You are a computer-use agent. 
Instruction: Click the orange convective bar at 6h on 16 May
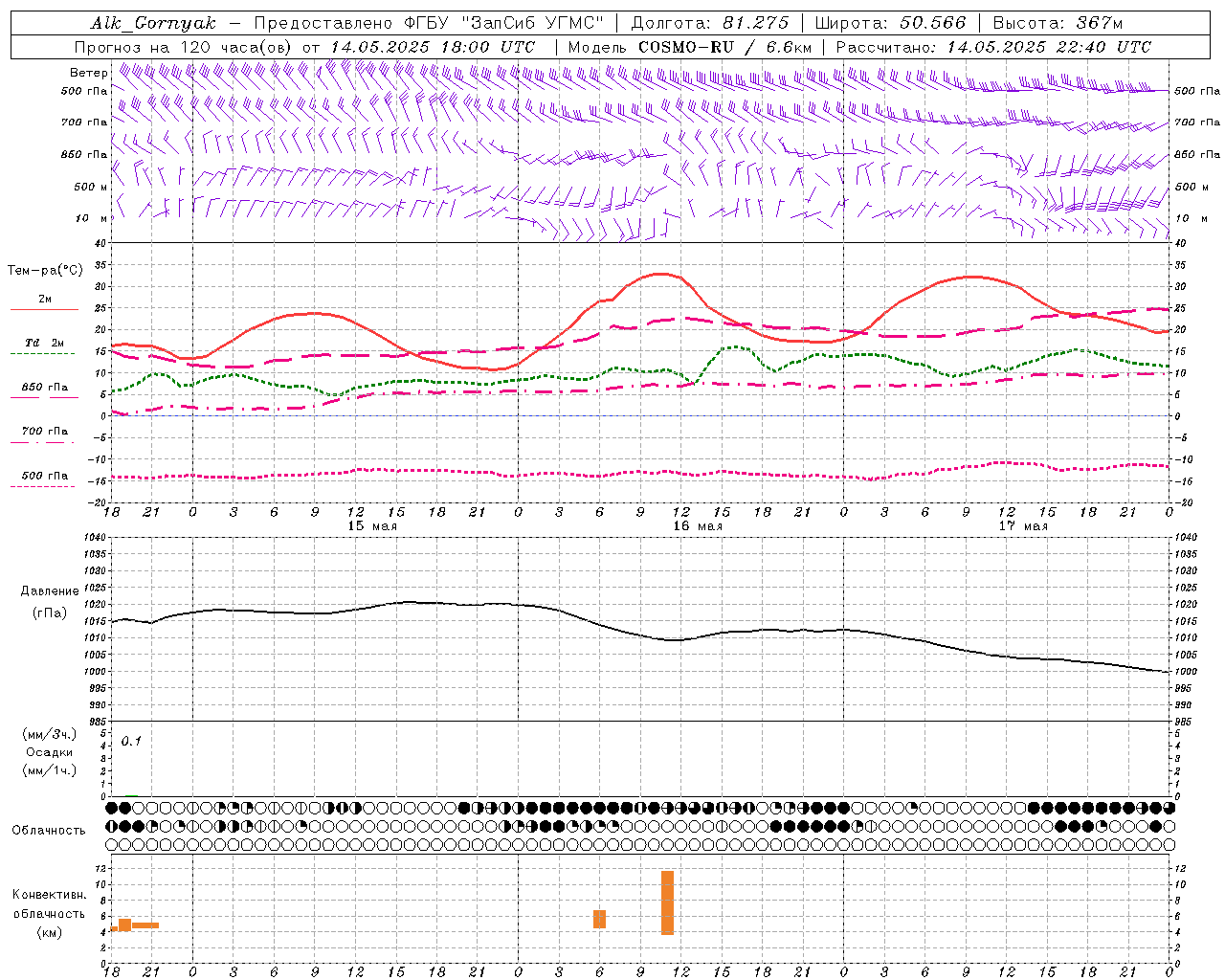[600, 919]
